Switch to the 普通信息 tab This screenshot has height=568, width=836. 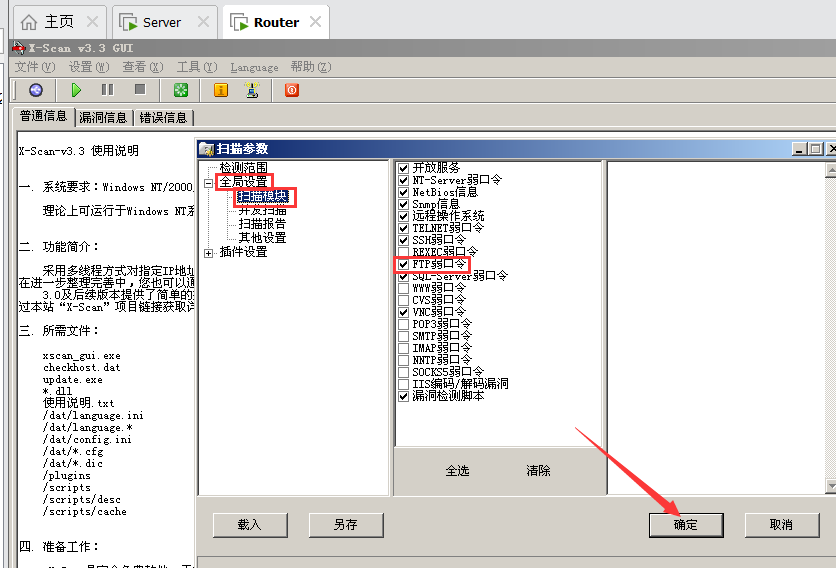44,116
